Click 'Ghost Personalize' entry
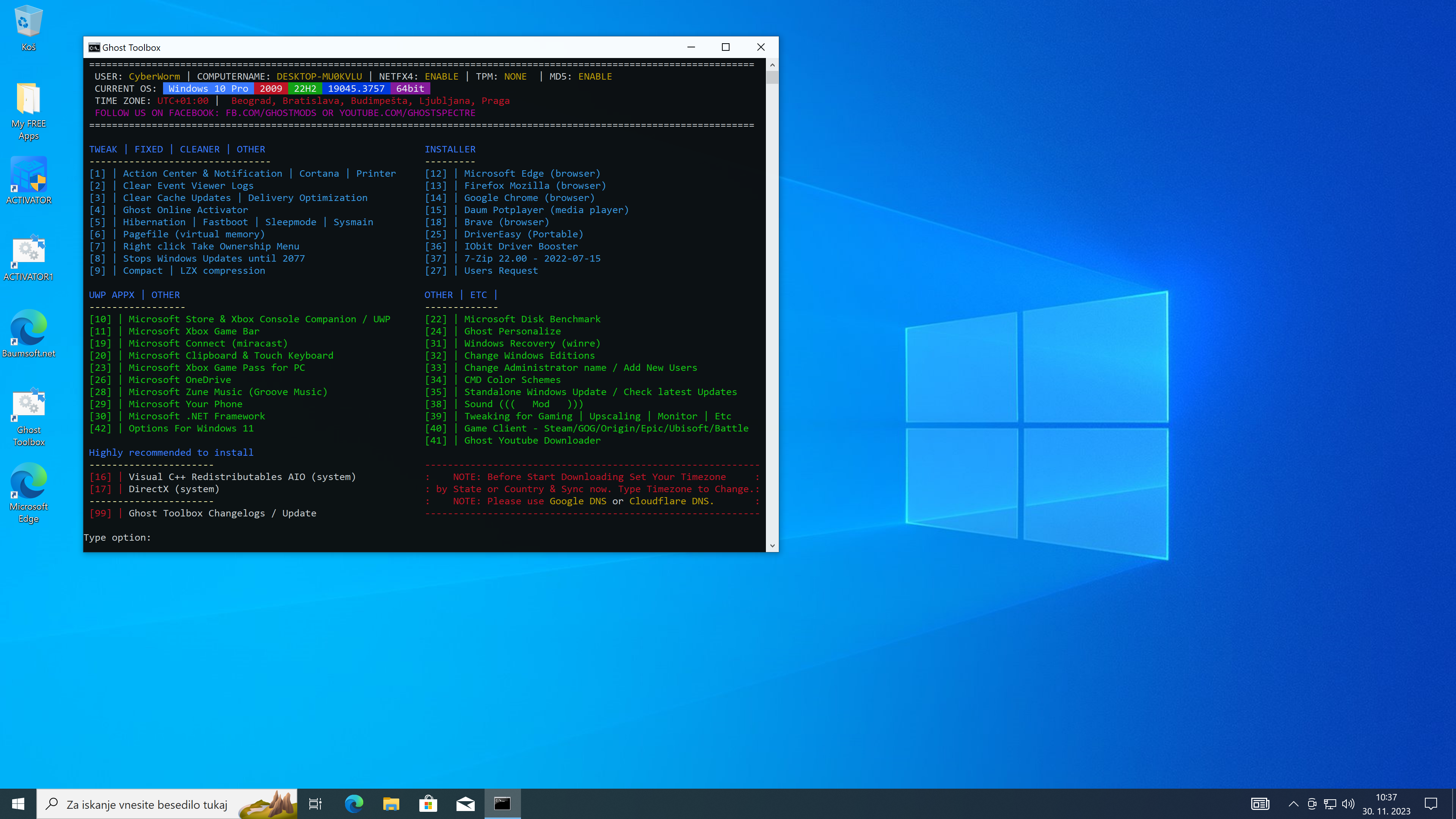This screenshot has width=1456, height=819. 512,331
